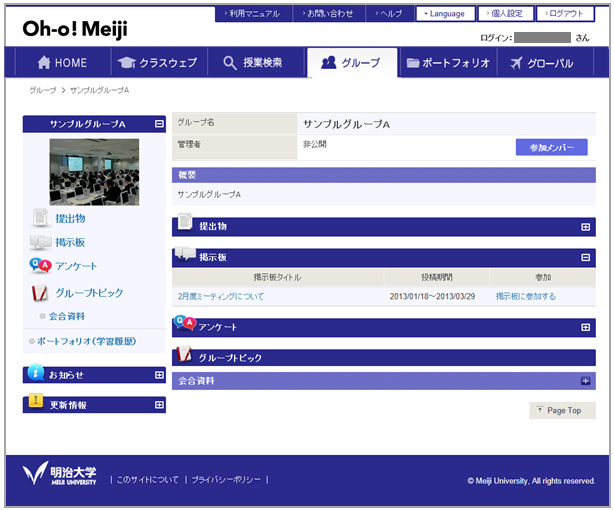The width and height of the screenshot is (614, 510).
Task: Open 掲示板 link in sidebar
Action: click(x=70, y=242)
